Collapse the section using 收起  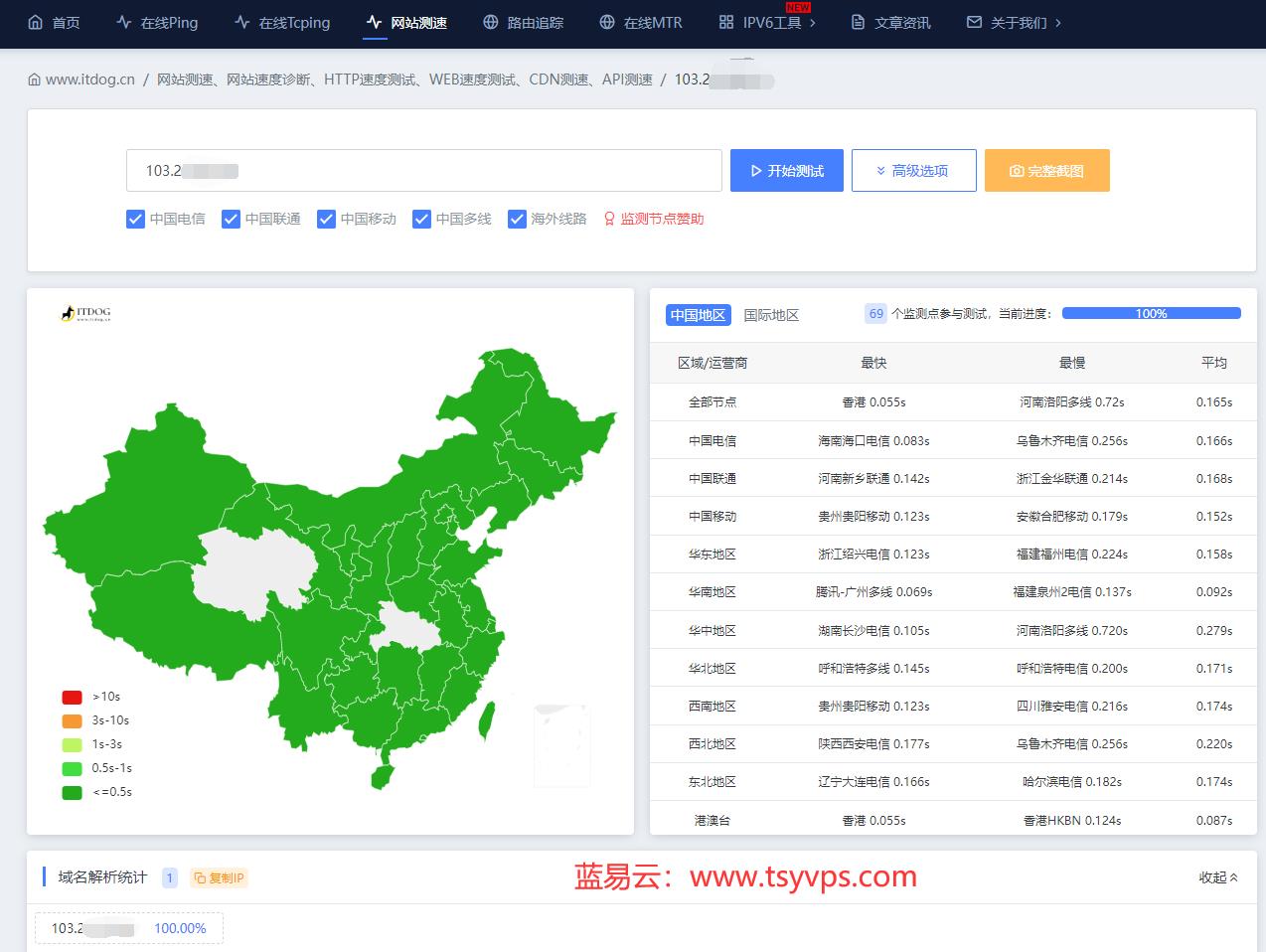click(1217, 877)
